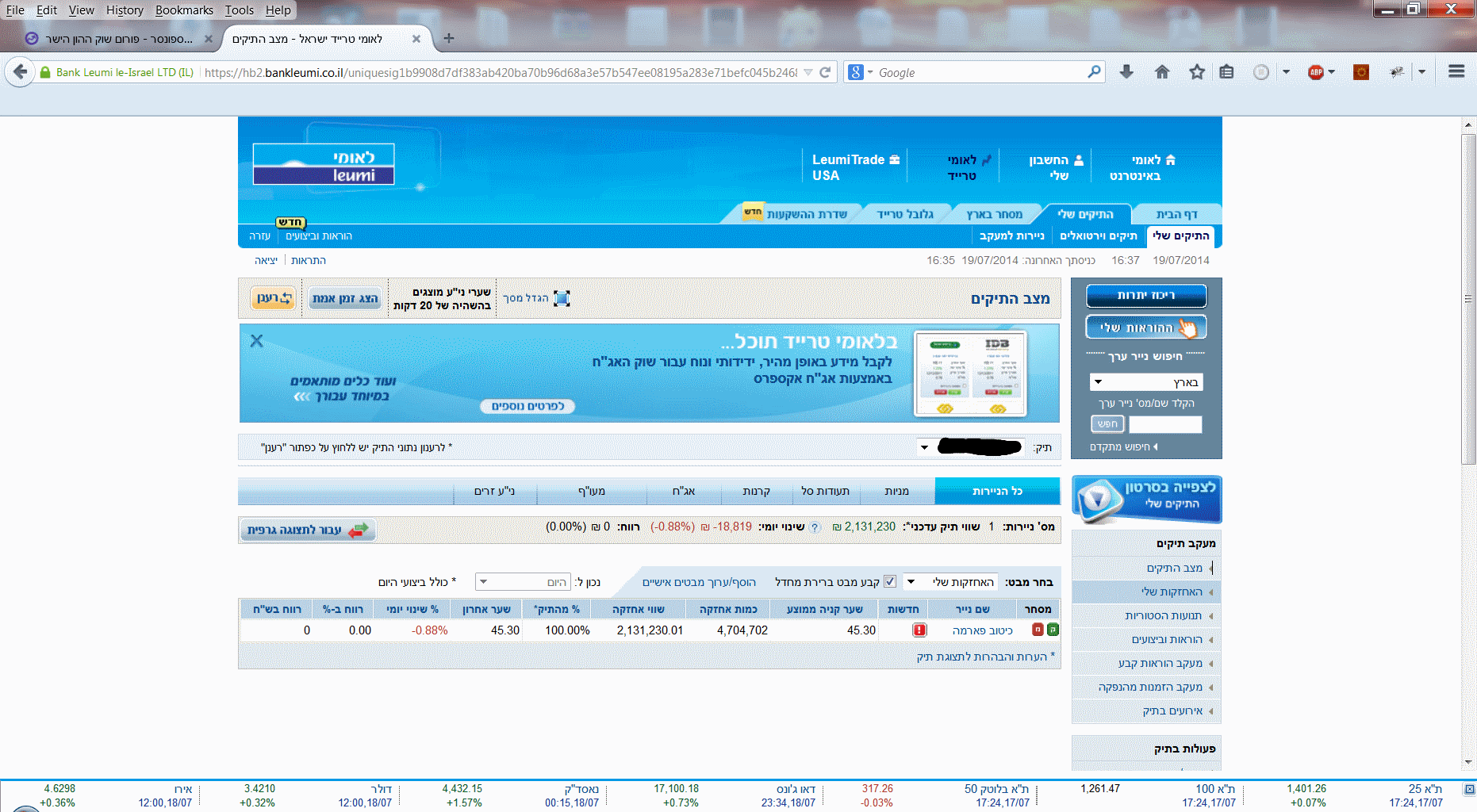Viewport: 1477px width, 812px height.
Task: Open the Tools menu
Action: coord(239,10)
